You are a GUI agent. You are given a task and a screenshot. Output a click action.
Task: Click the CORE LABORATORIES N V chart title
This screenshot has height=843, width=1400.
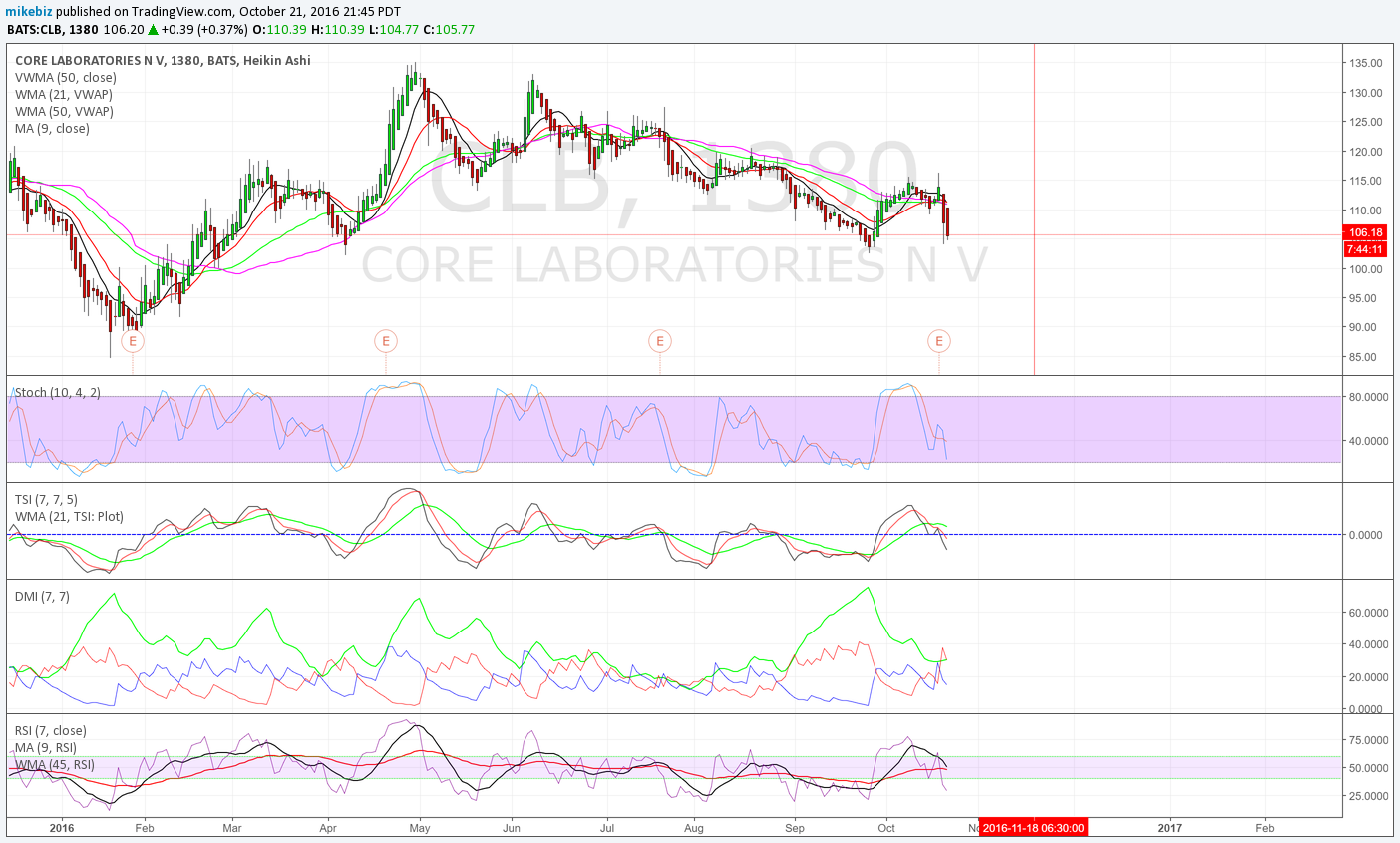click(x=163, y=60)
